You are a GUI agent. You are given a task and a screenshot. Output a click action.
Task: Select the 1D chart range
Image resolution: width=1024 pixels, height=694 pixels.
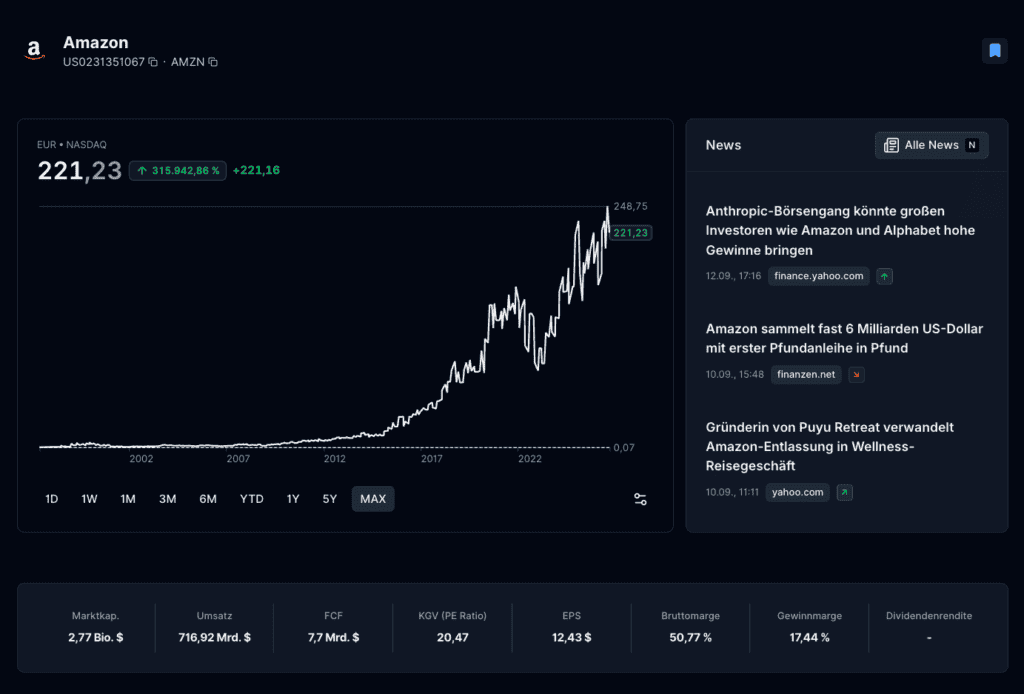click(x=52, y=499)
